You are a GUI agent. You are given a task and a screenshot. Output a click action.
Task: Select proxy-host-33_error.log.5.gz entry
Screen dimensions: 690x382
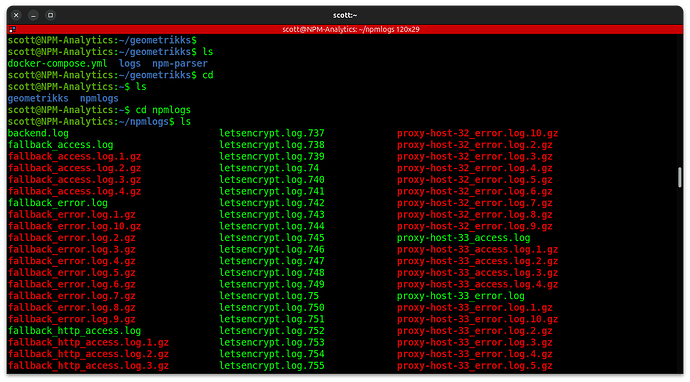pyautogui.click(x=475, y=366)
